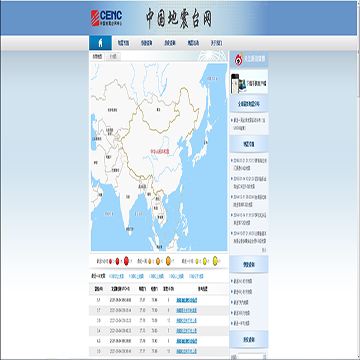Click the more link below the news list

click(x=264, y=250)
